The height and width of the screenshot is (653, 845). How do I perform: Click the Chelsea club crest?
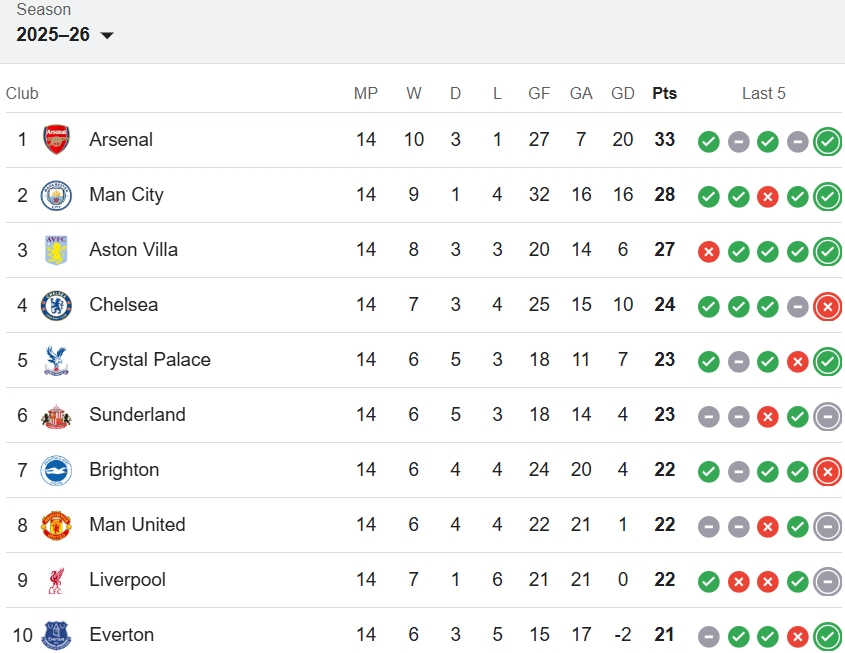56,305
